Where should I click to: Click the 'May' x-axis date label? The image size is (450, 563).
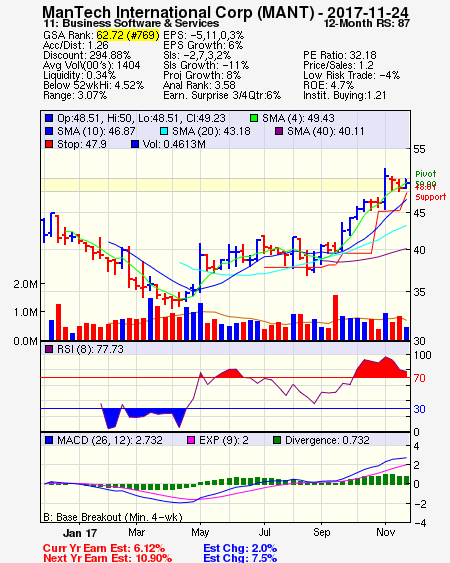(200, 532)
